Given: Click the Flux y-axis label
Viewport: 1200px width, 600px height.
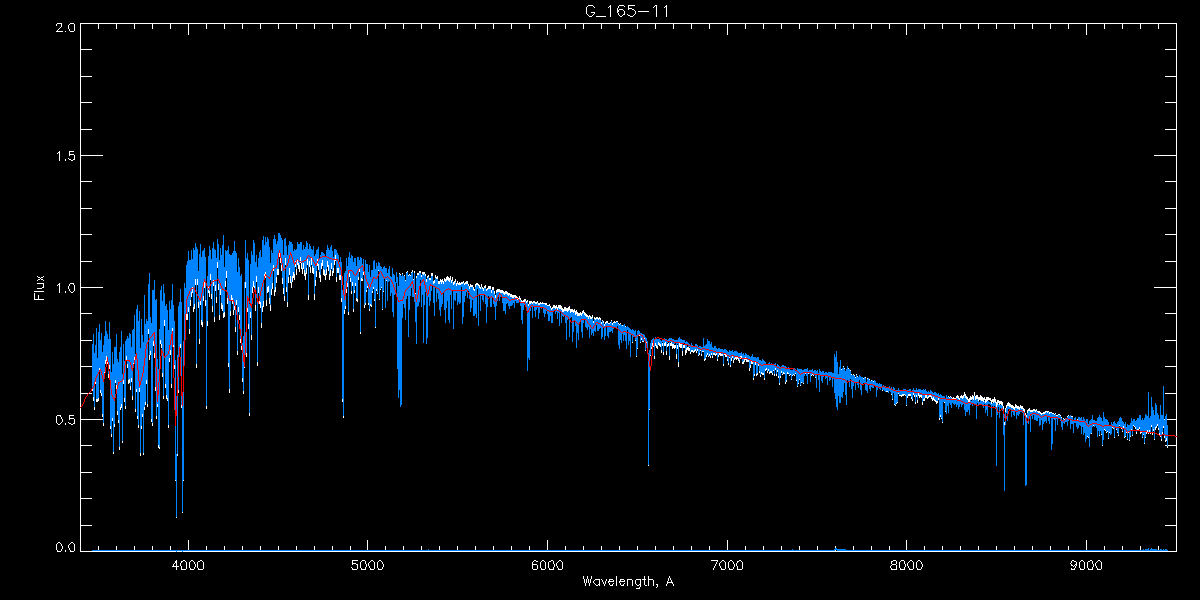Looking at the screenshot, I should (x=40, y=287).
